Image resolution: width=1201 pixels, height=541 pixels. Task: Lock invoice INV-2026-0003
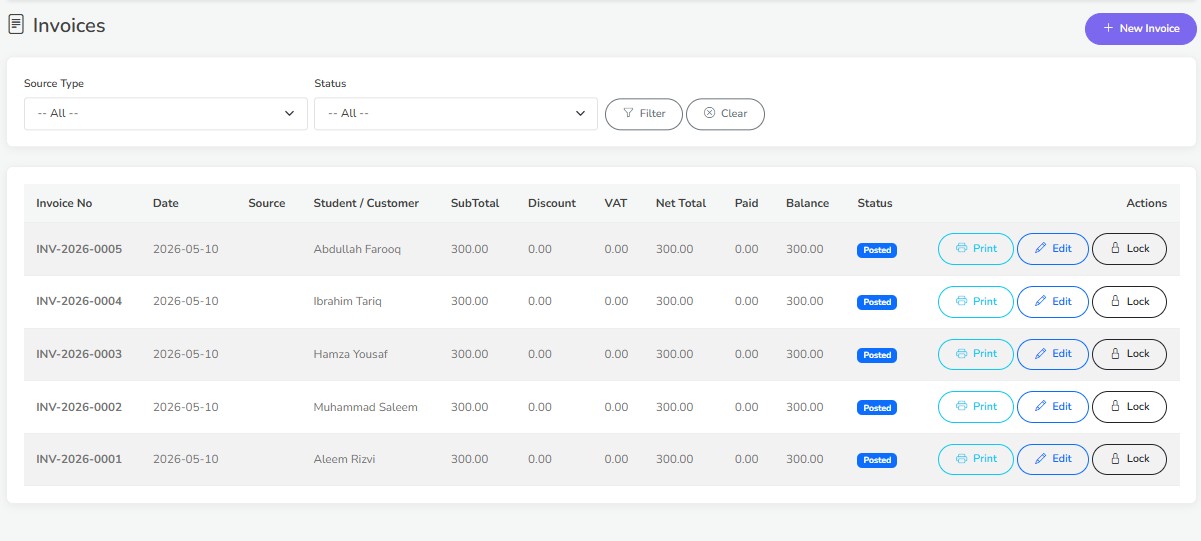[1129, 354]
